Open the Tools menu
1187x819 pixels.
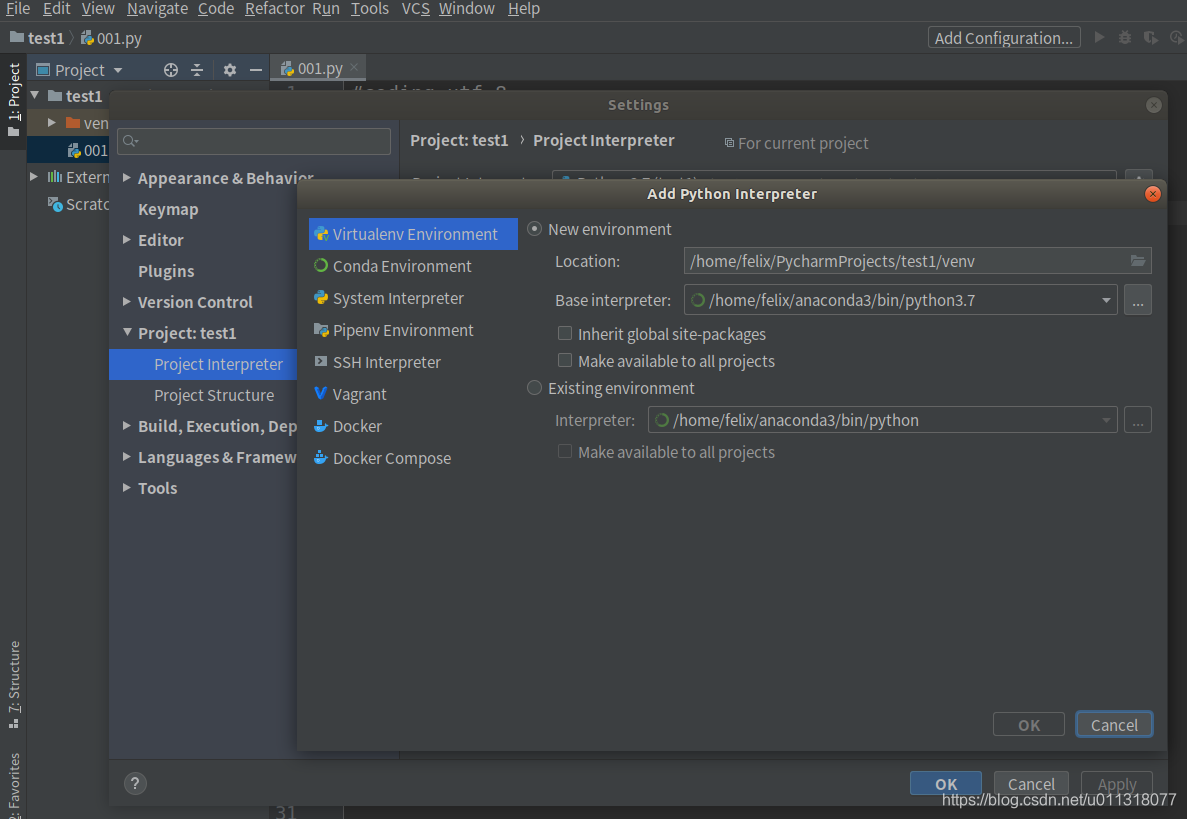pos(369,9)
